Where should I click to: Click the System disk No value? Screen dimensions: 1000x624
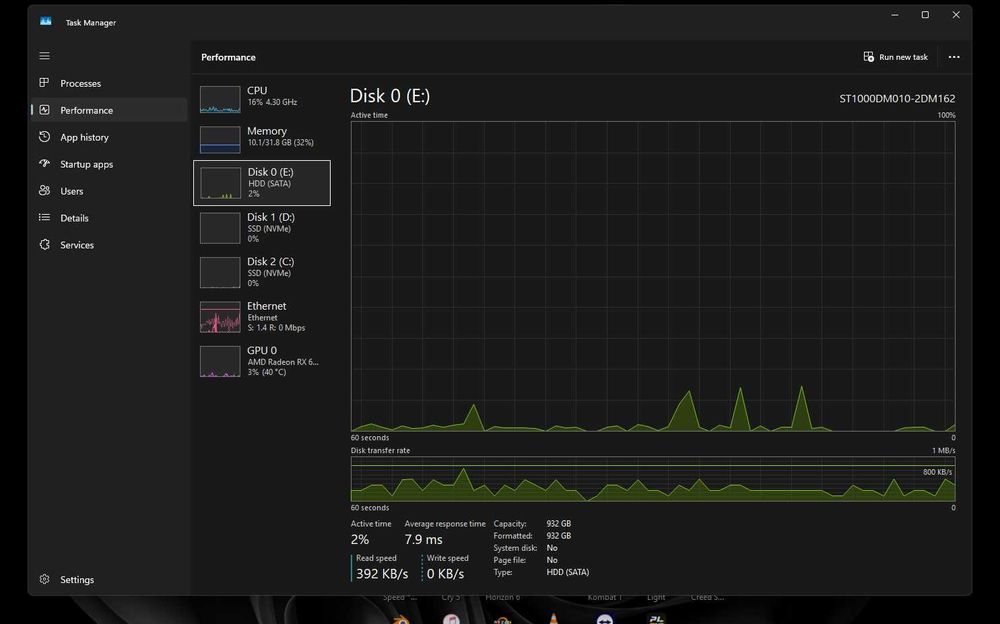click(552, 548)
